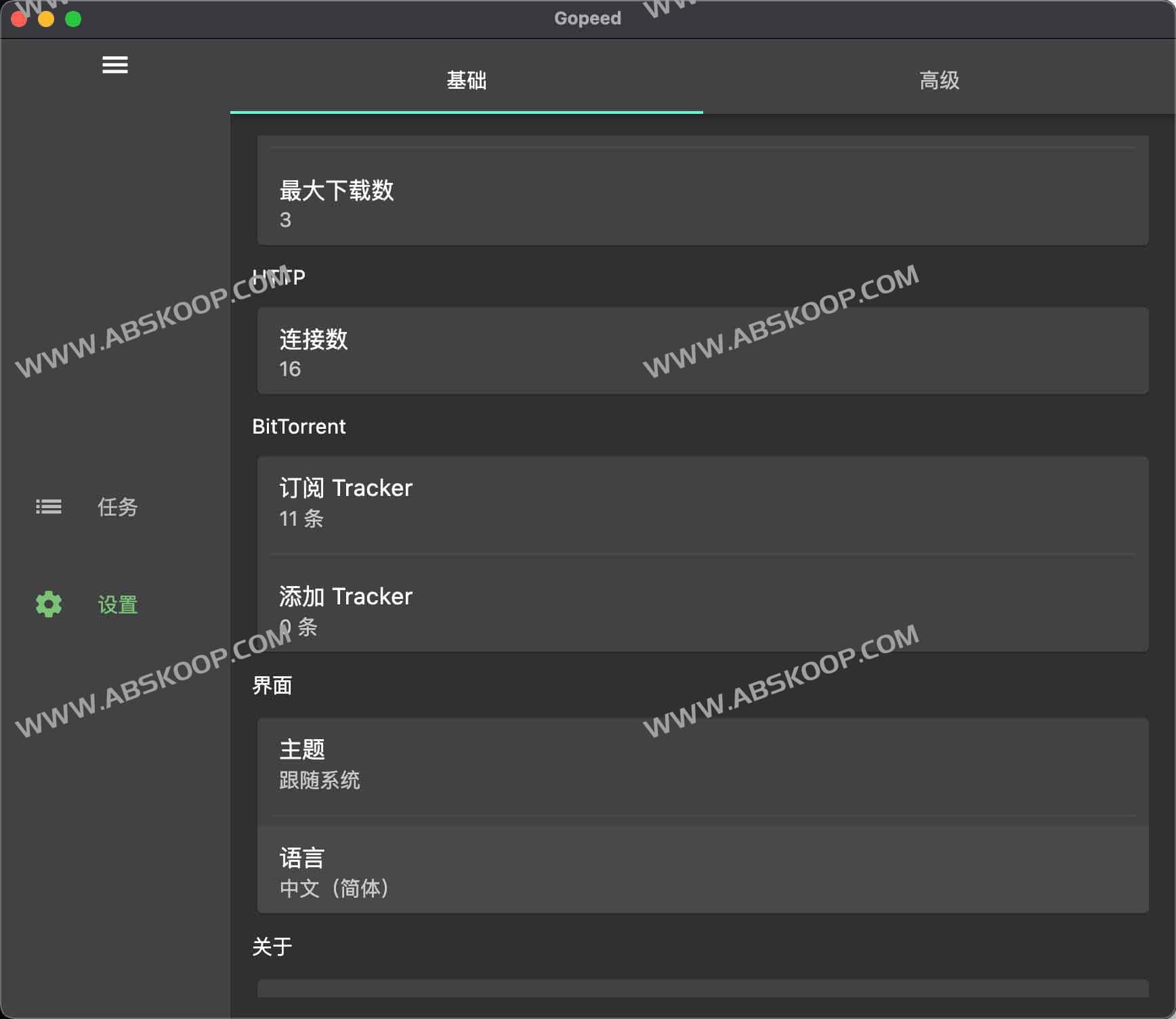
Task: Switch to the 高级 settings tab
Action: tap(940, 81)
